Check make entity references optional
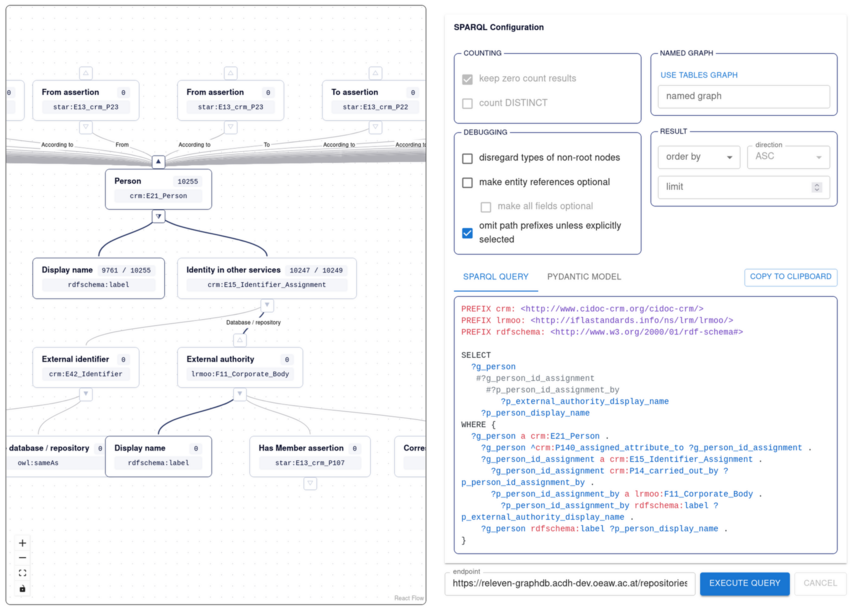This screenshot has width=862, height=610. [x=467, y=182]
